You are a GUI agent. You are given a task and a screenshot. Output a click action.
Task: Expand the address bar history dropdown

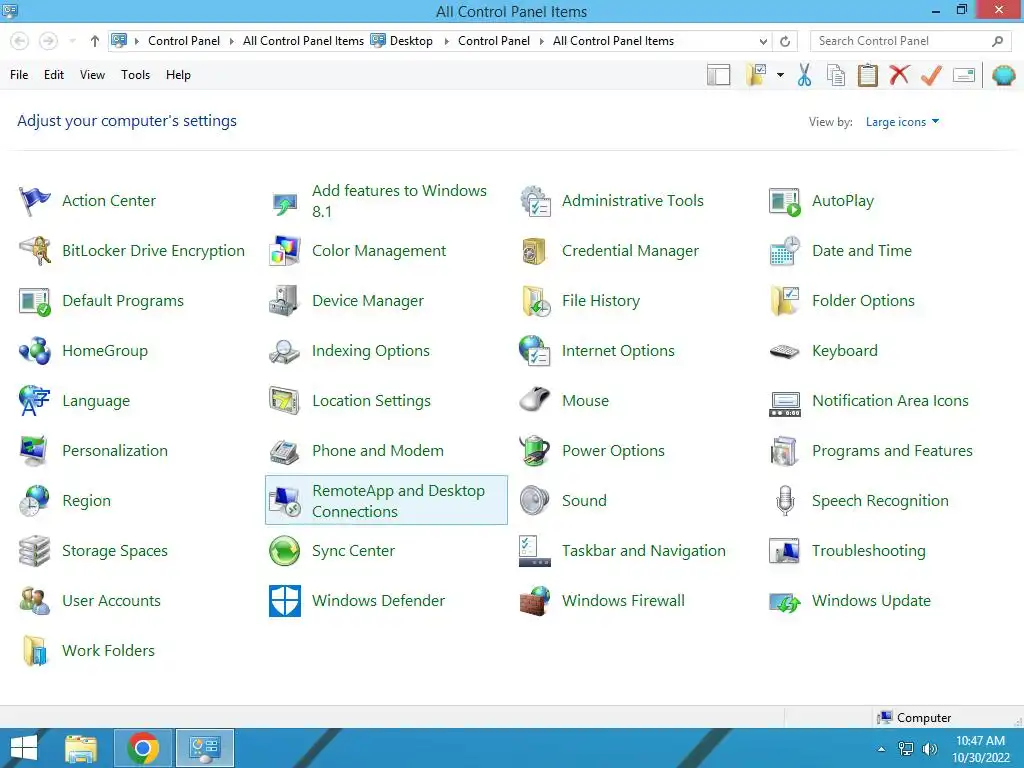click(763, 41)
